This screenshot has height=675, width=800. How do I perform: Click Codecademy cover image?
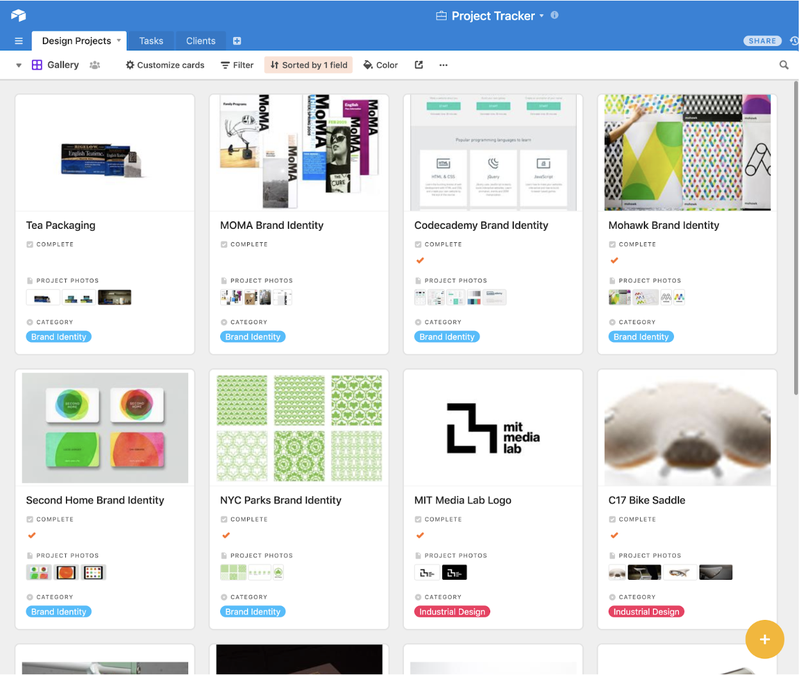pos(493,153)
